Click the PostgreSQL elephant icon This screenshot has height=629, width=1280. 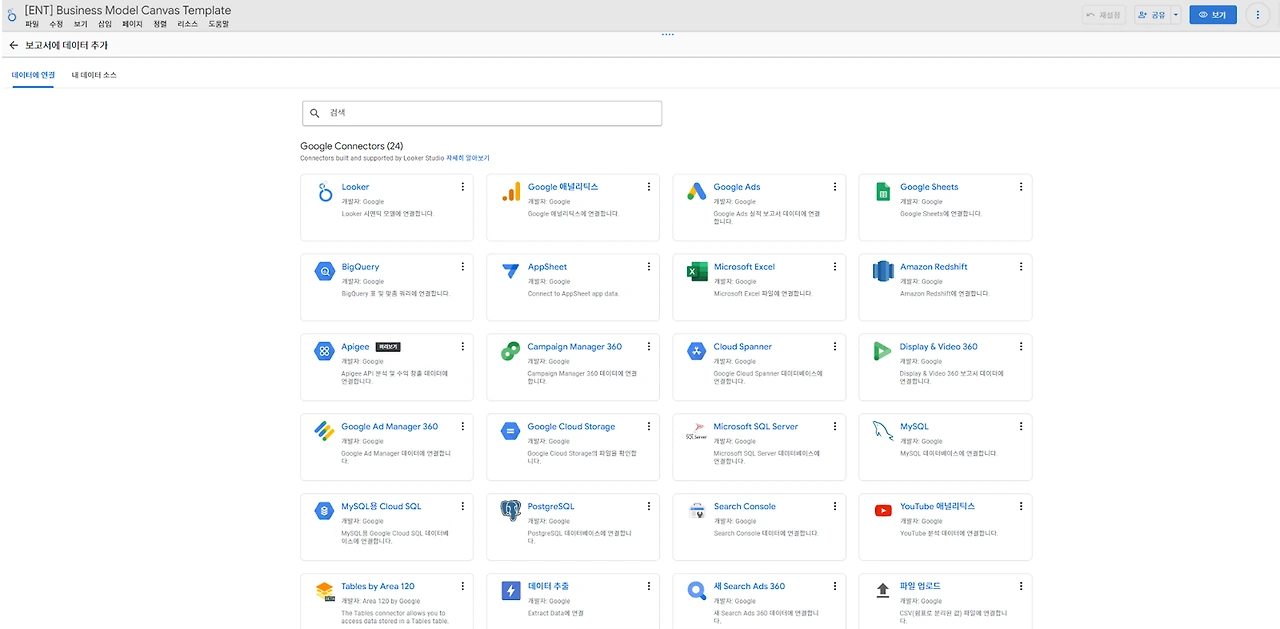[511, 511]
